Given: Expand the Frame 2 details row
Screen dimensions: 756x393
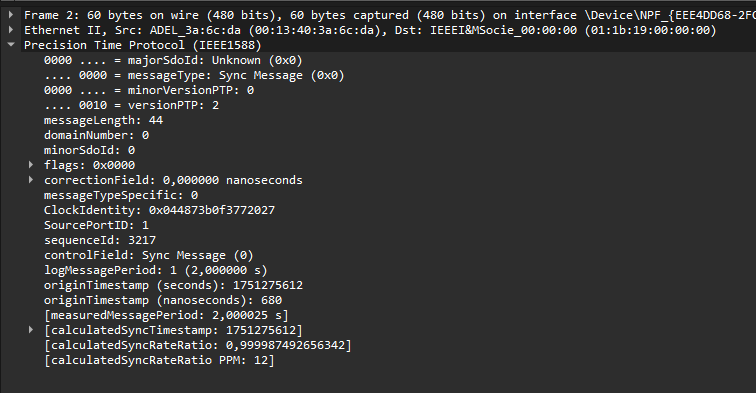Looking at the screenshot, I should pyautogui.click(x=11, y=15).
